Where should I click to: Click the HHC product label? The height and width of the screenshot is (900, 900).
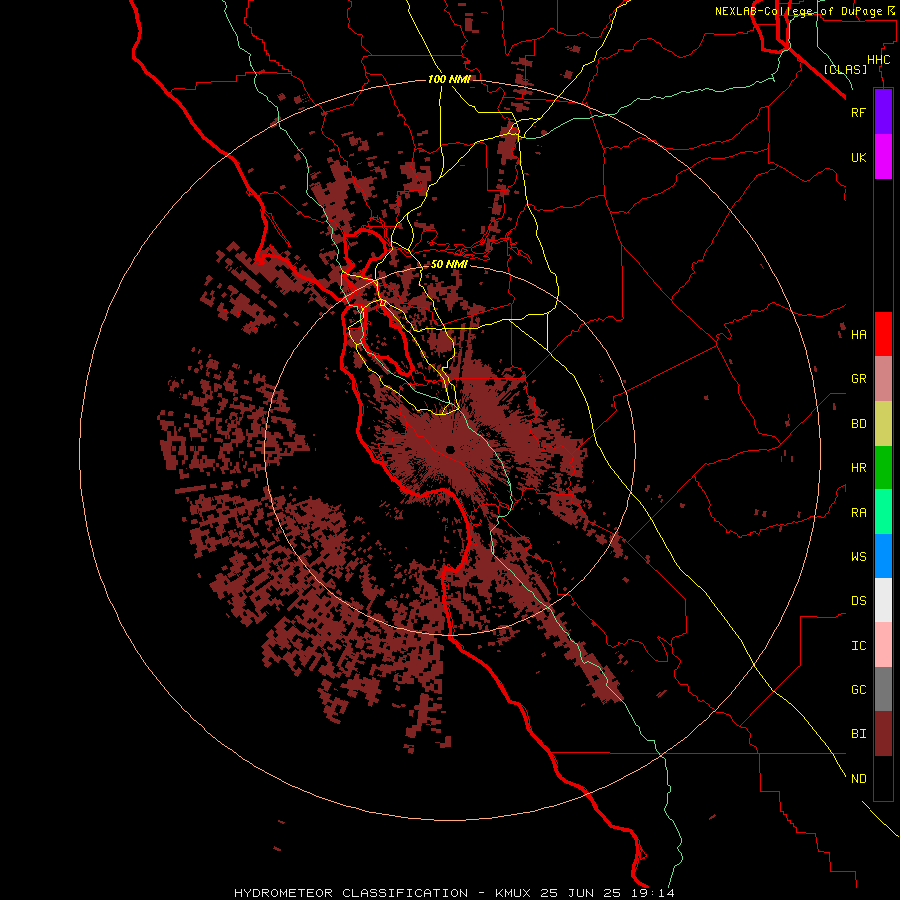tap(878, 60)
